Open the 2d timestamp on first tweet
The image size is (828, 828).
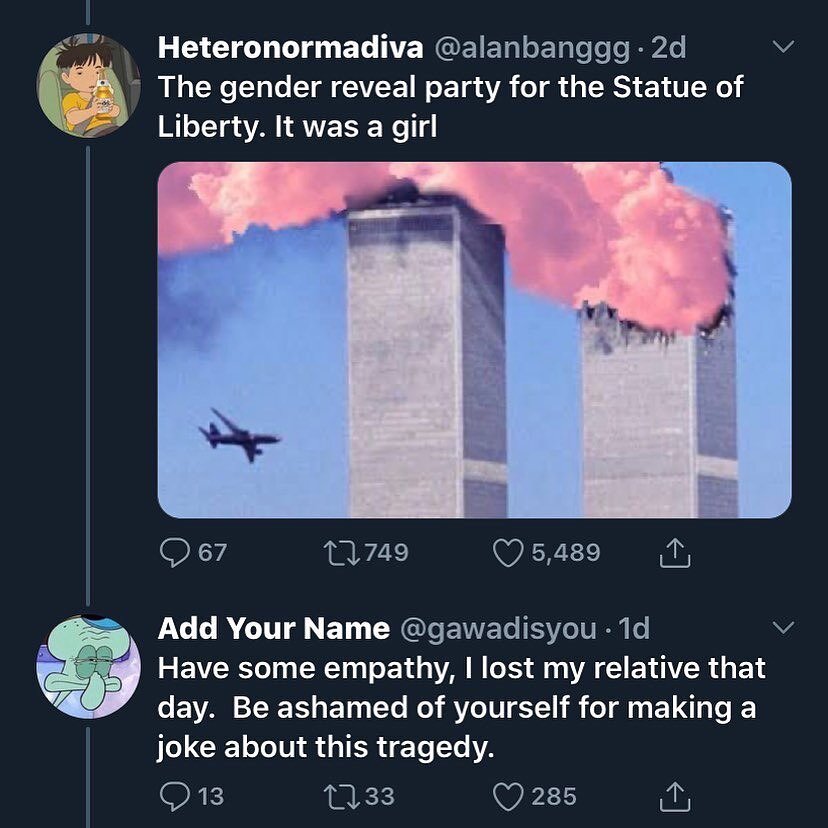668,47
